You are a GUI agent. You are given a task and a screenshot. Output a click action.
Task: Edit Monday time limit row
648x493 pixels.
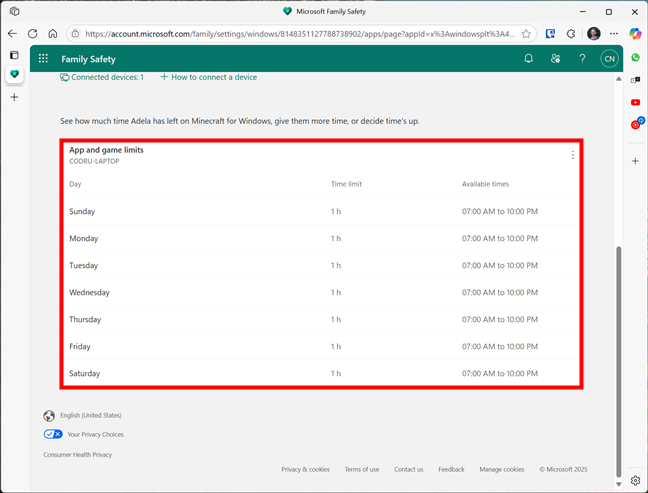[322, 238]
